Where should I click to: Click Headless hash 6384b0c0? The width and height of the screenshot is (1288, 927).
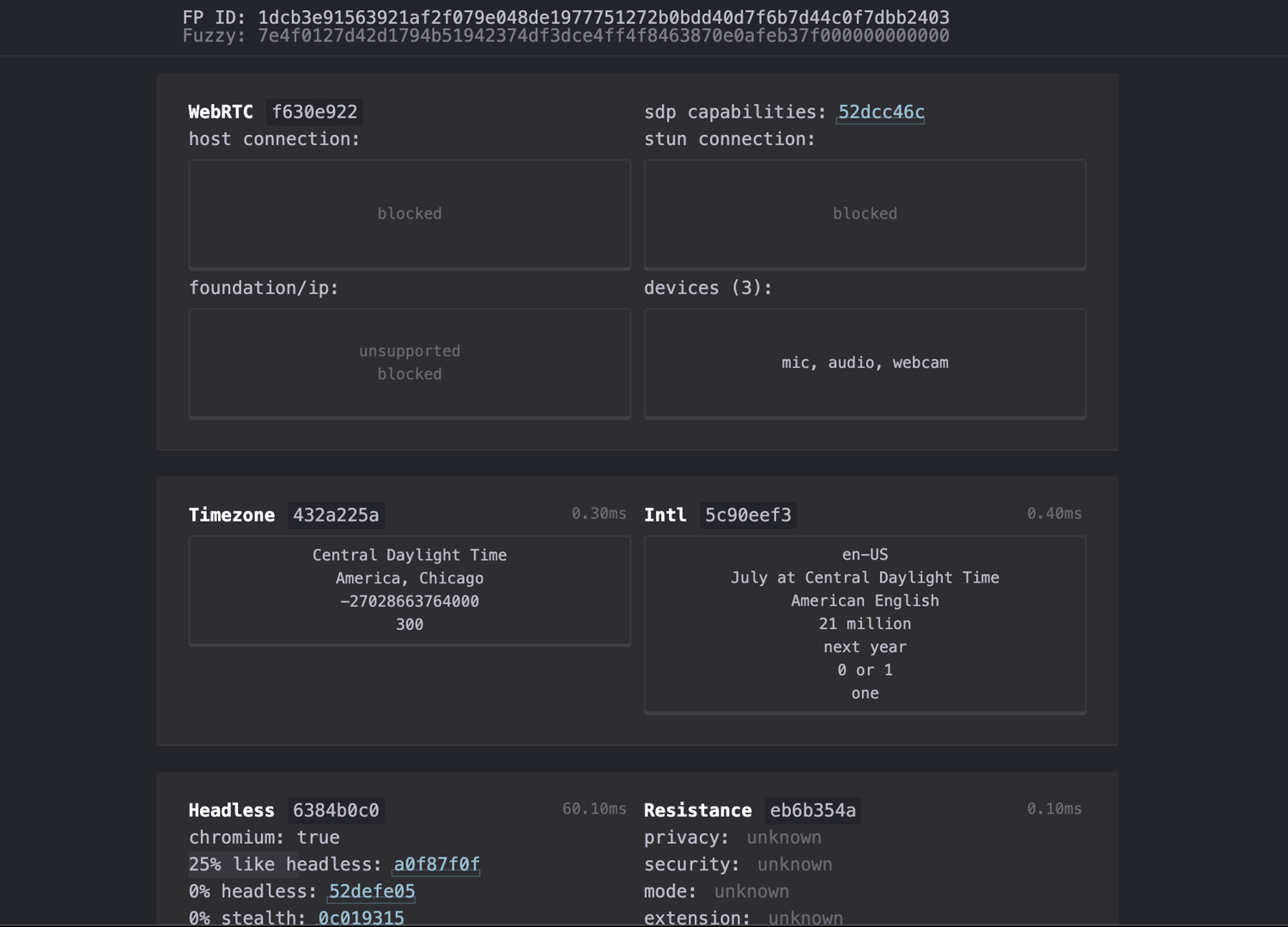pos(336,811)
